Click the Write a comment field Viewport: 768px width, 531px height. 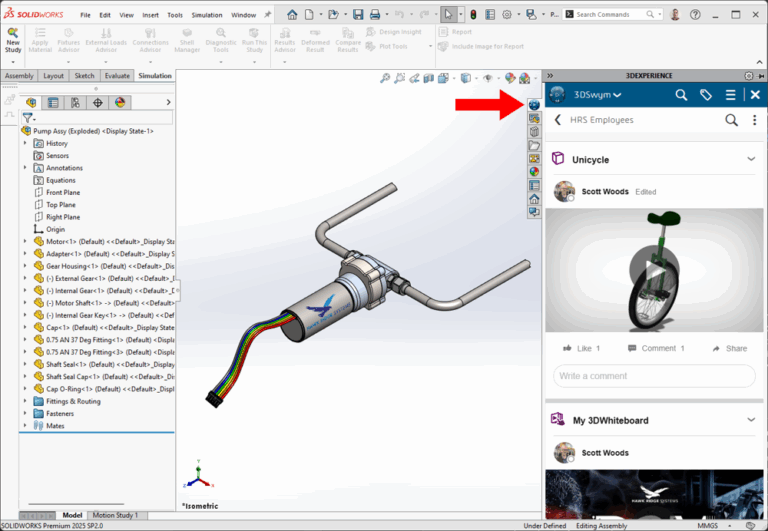point(654,376)
